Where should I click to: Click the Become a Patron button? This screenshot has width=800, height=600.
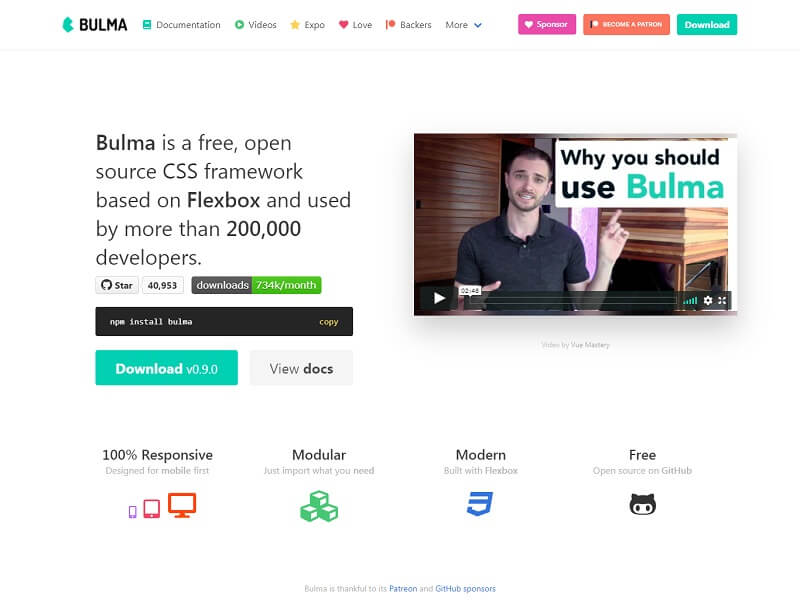pos(626,24)
